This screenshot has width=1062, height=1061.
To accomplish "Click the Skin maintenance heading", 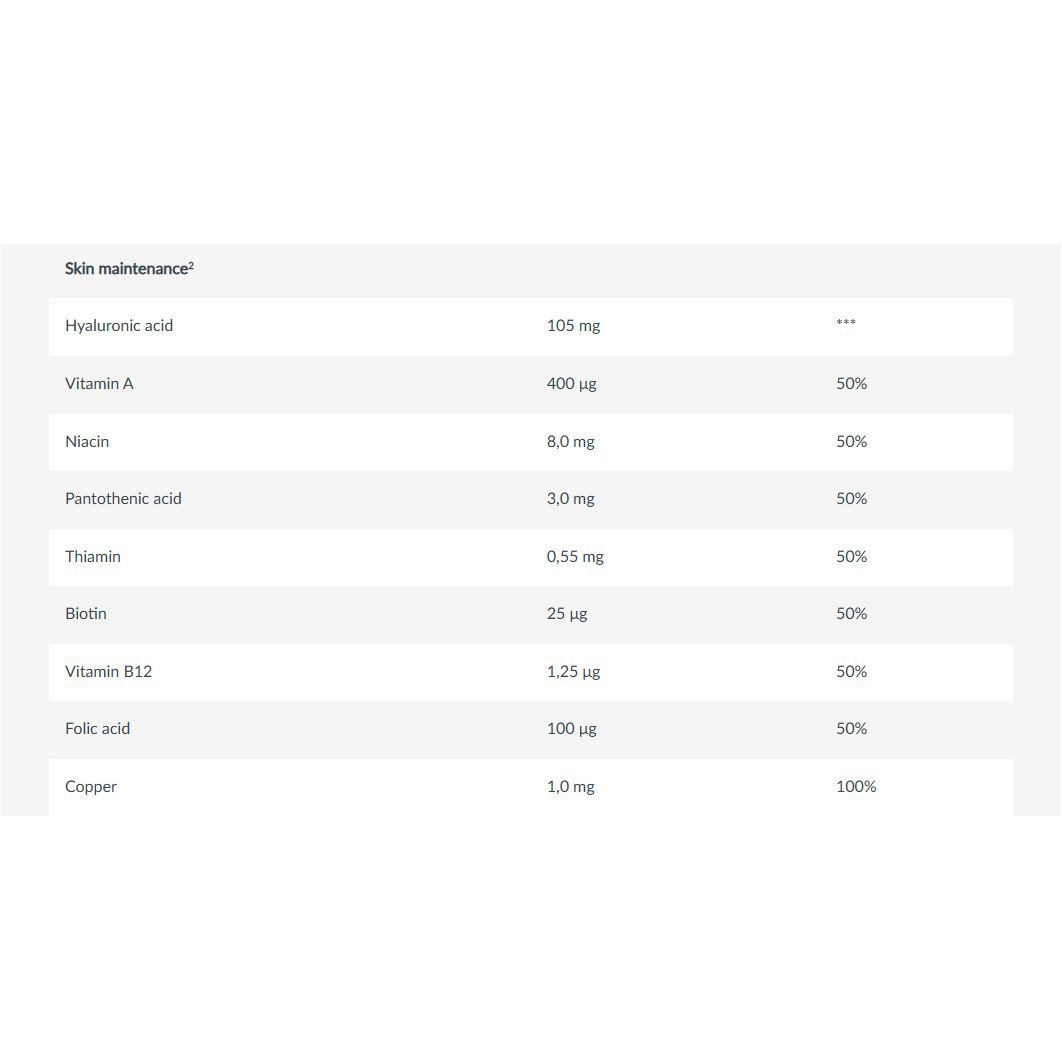I will tap(129, 269).
